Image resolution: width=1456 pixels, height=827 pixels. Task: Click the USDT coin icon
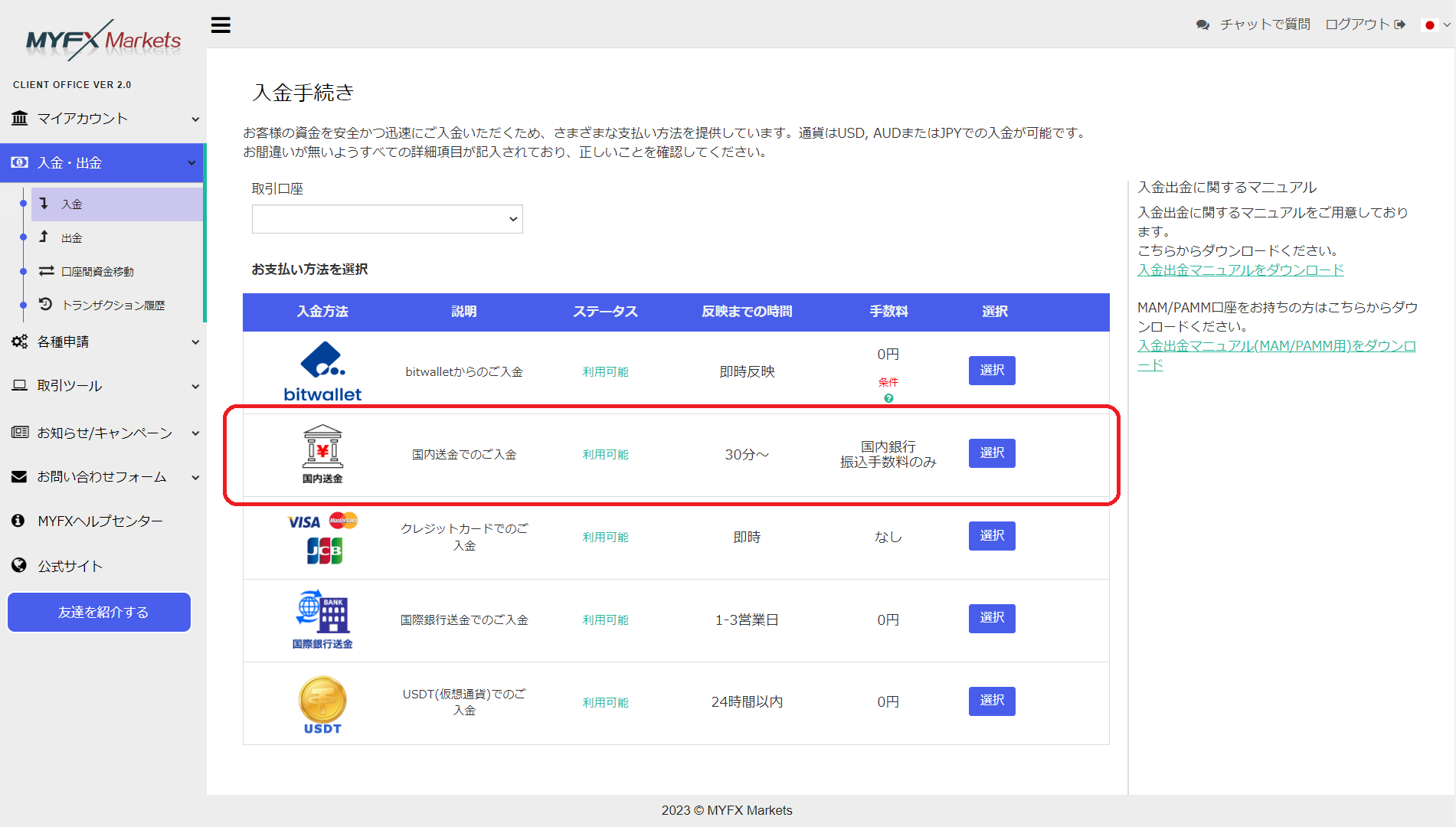coord(322,704)
